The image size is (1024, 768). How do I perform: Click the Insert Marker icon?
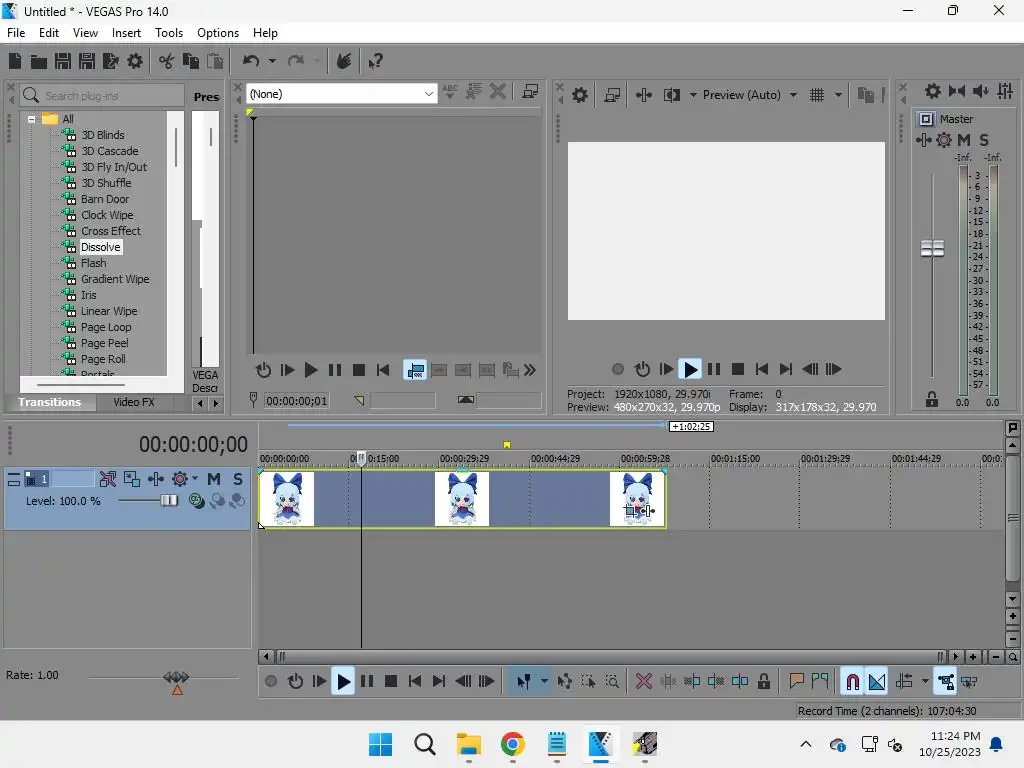[x=796, y=682]
